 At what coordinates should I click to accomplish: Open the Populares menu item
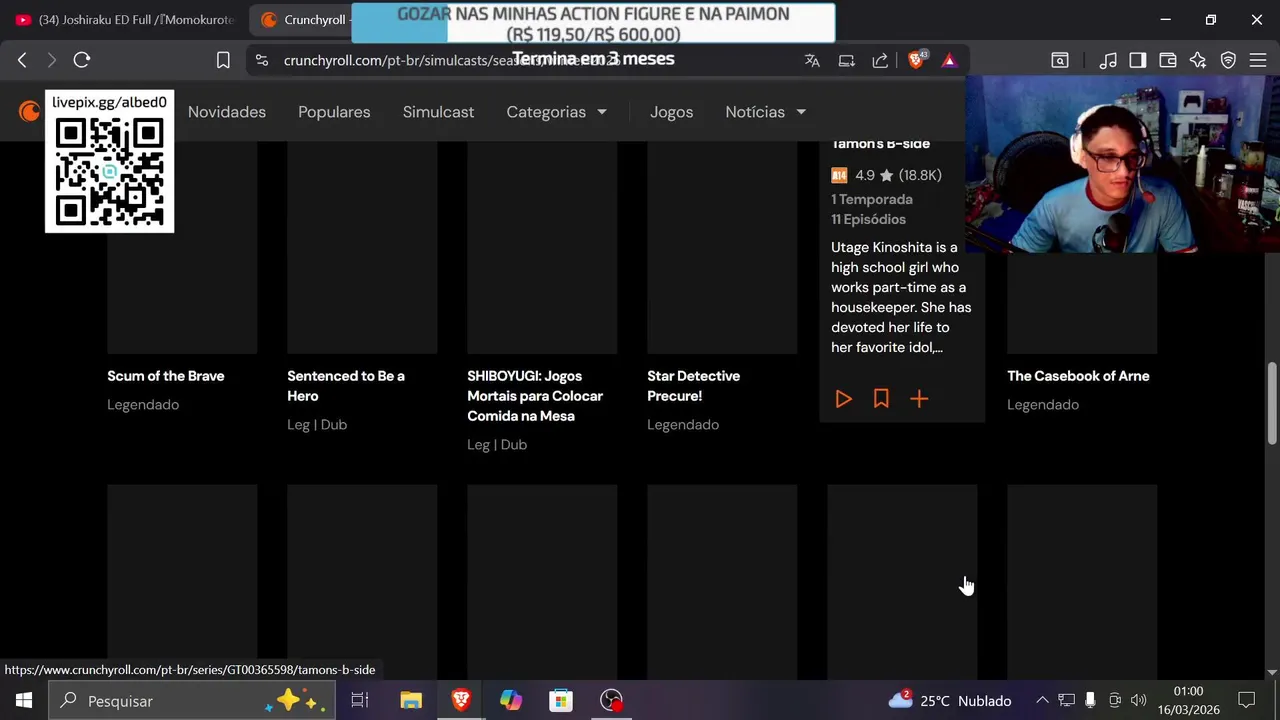click(x=334, y=112)
